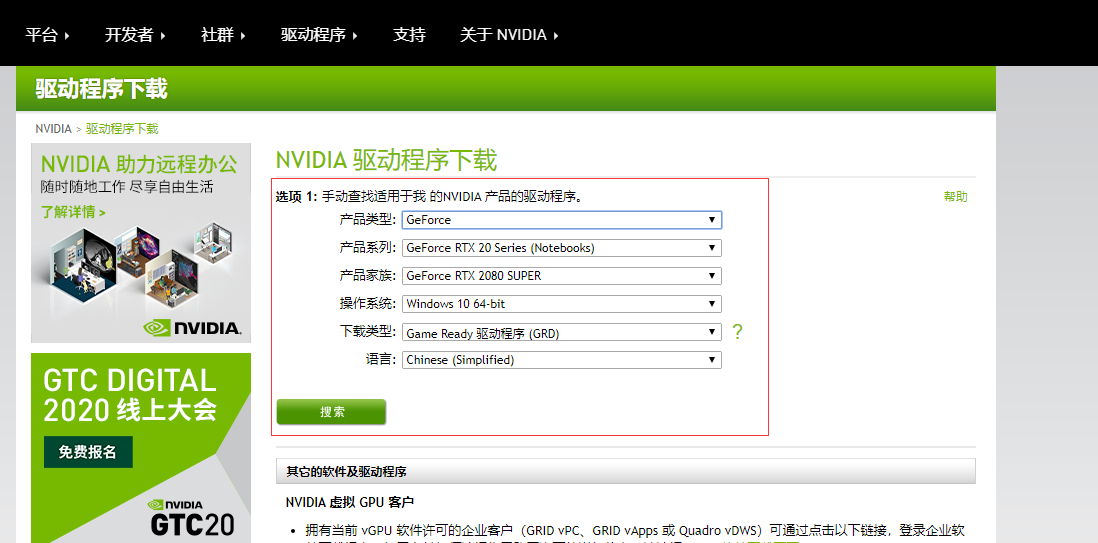Click the 帮助 link on the right

[955, 197]
